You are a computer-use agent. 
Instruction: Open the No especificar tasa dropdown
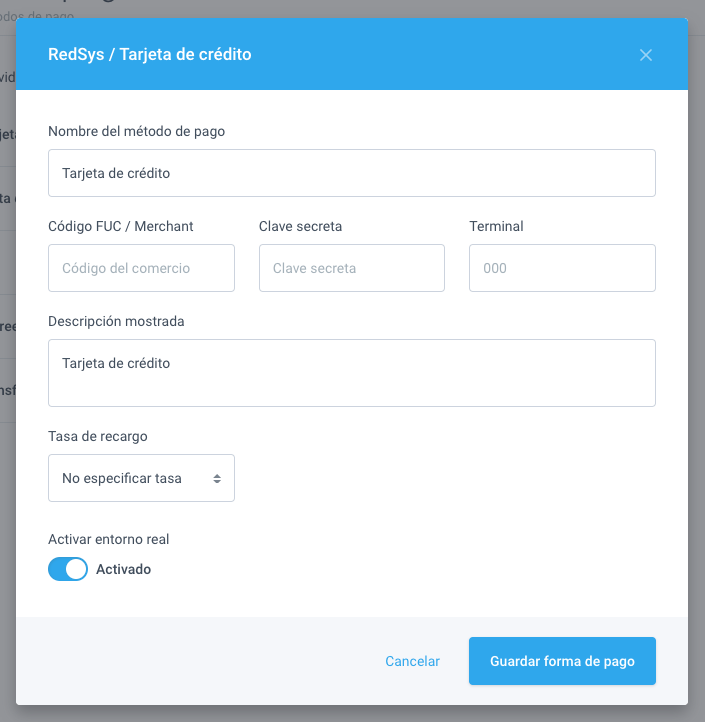(x=141, y=478)
